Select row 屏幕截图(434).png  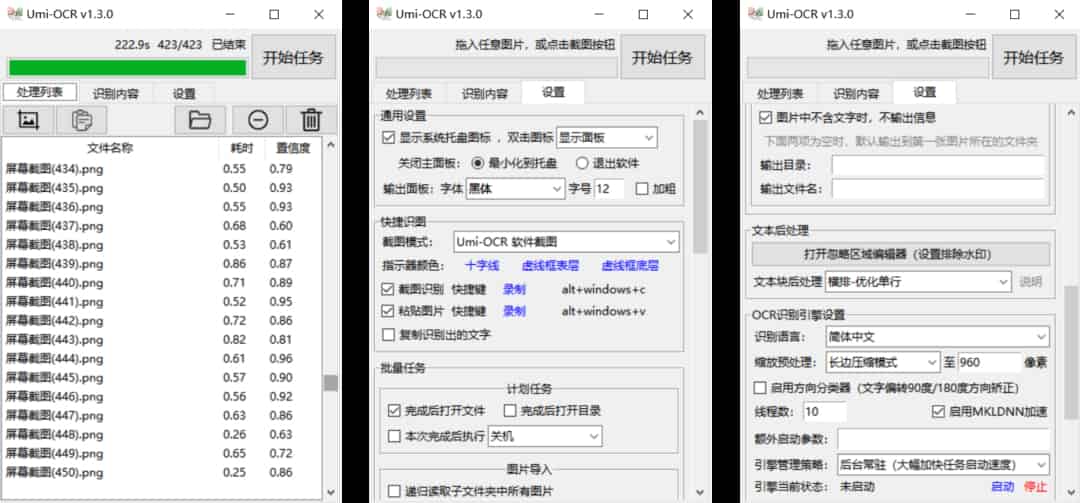[163, 169]
